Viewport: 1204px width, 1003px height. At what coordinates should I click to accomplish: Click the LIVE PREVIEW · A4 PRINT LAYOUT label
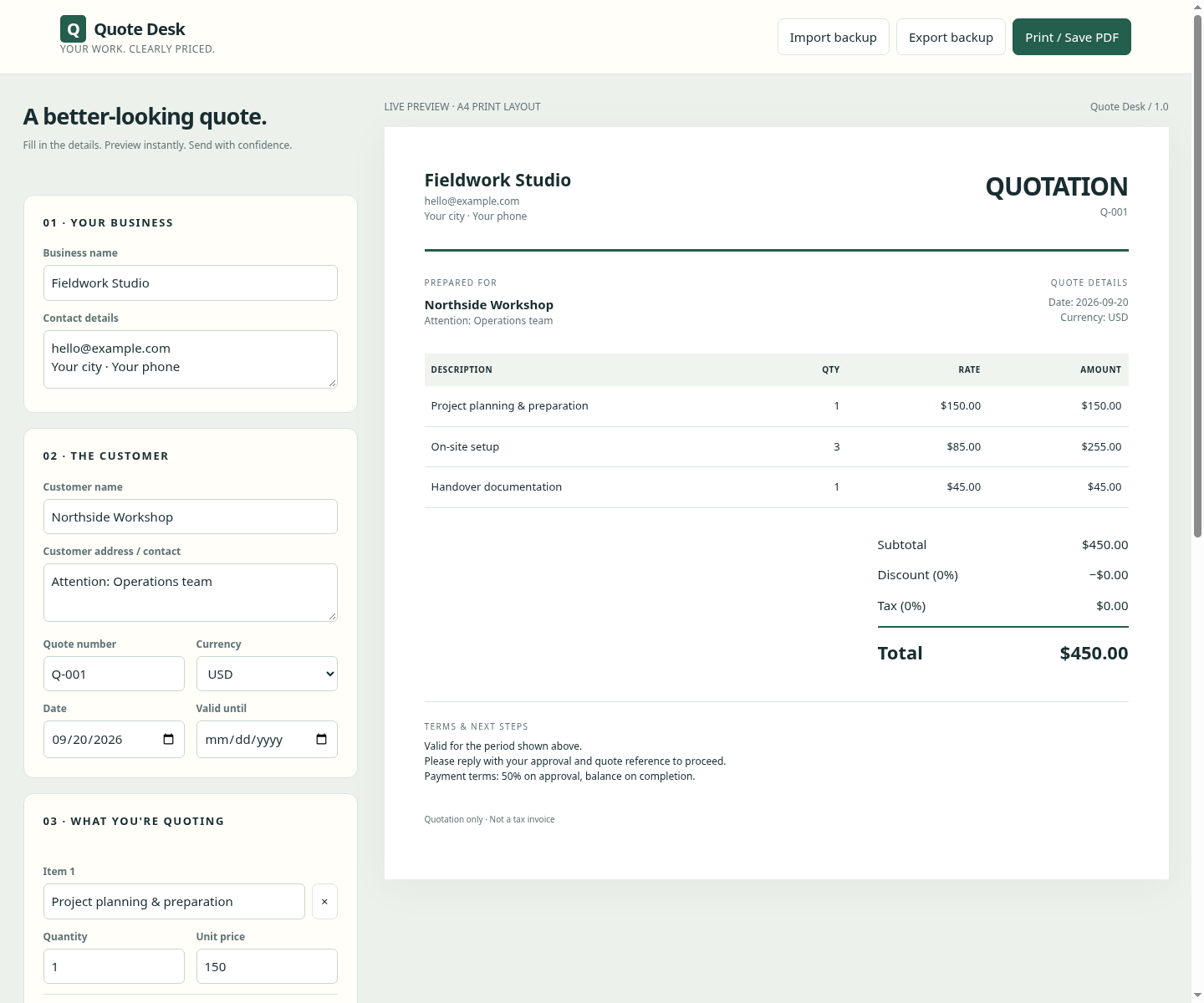point(462,107)
